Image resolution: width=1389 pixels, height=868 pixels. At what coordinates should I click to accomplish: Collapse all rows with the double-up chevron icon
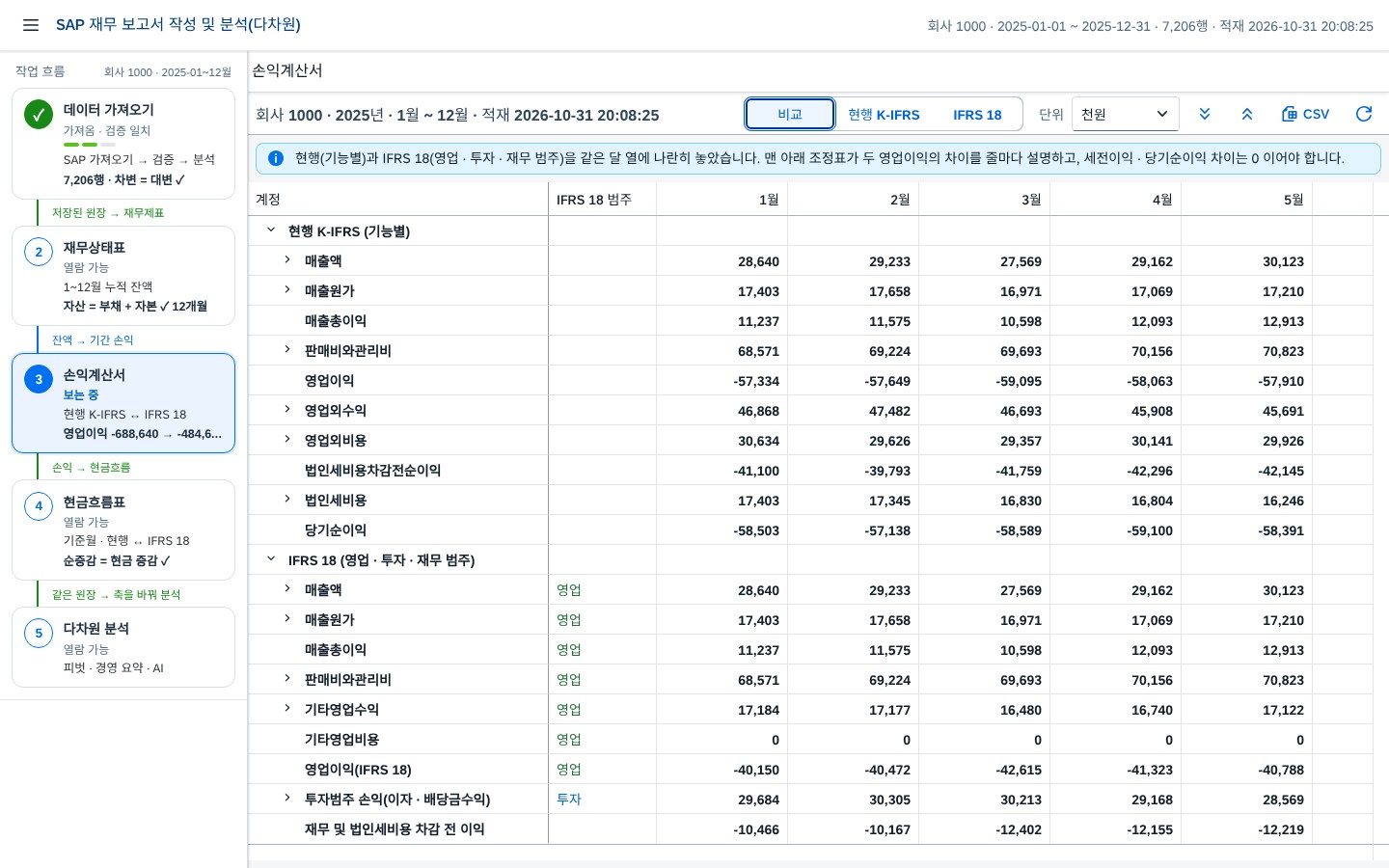pyautogui.click(x=1247, y=114)
